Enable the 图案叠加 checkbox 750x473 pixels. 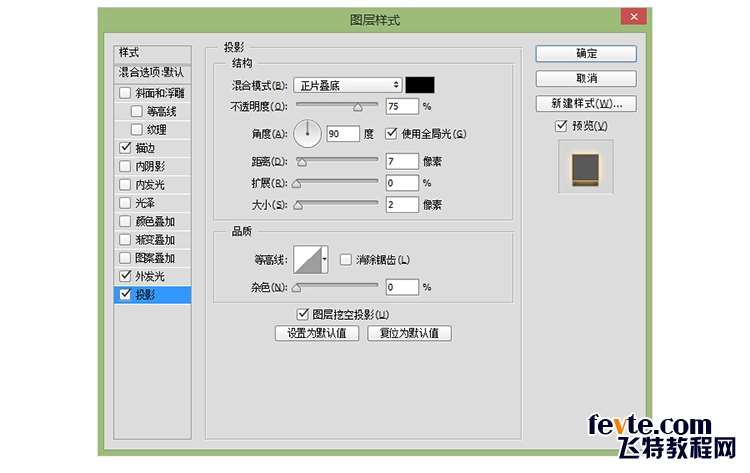point(125,258)
